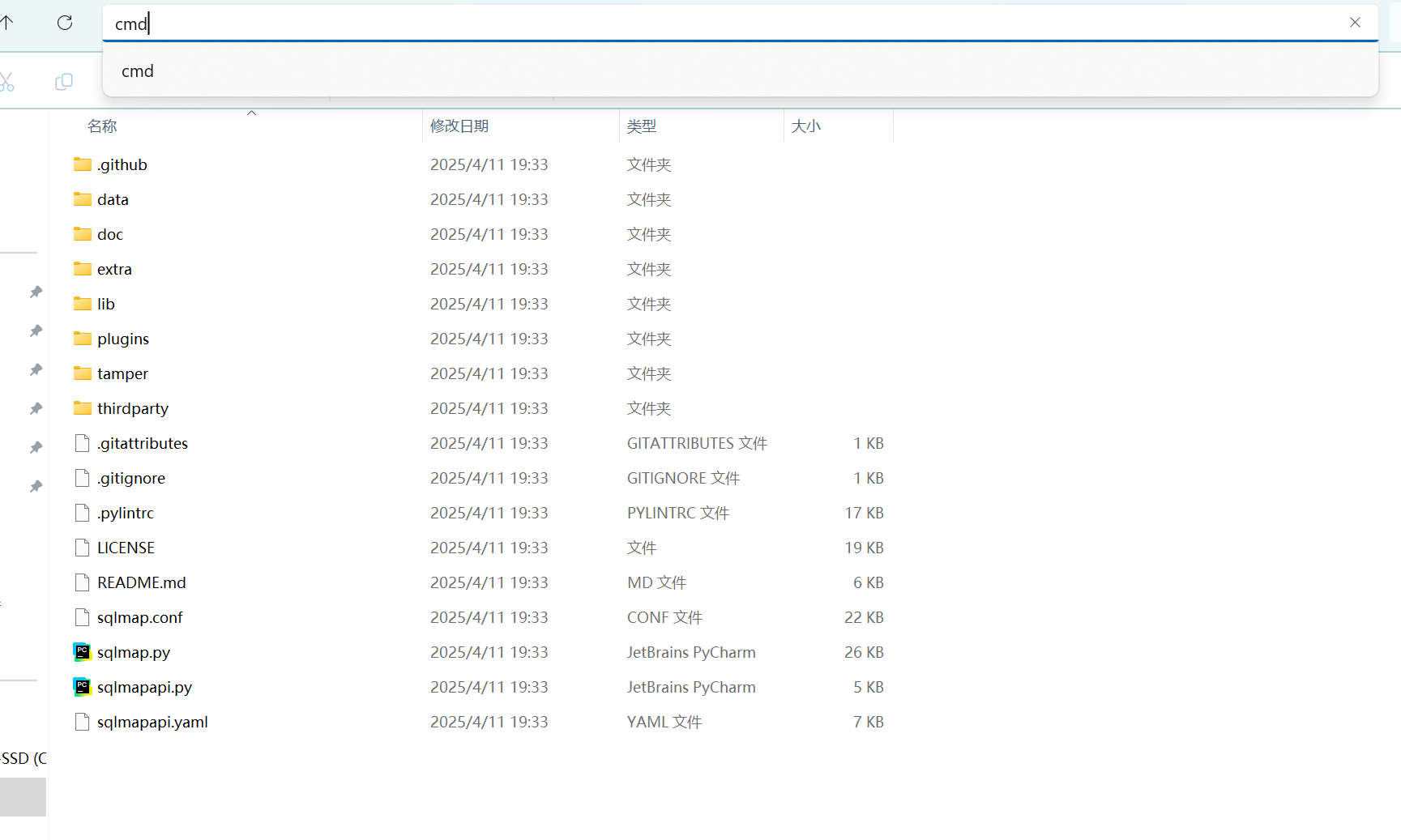Click the extra folder icon
This screenshot has width=1401, height=840.
pyautogui.click(x=83, y=269)
